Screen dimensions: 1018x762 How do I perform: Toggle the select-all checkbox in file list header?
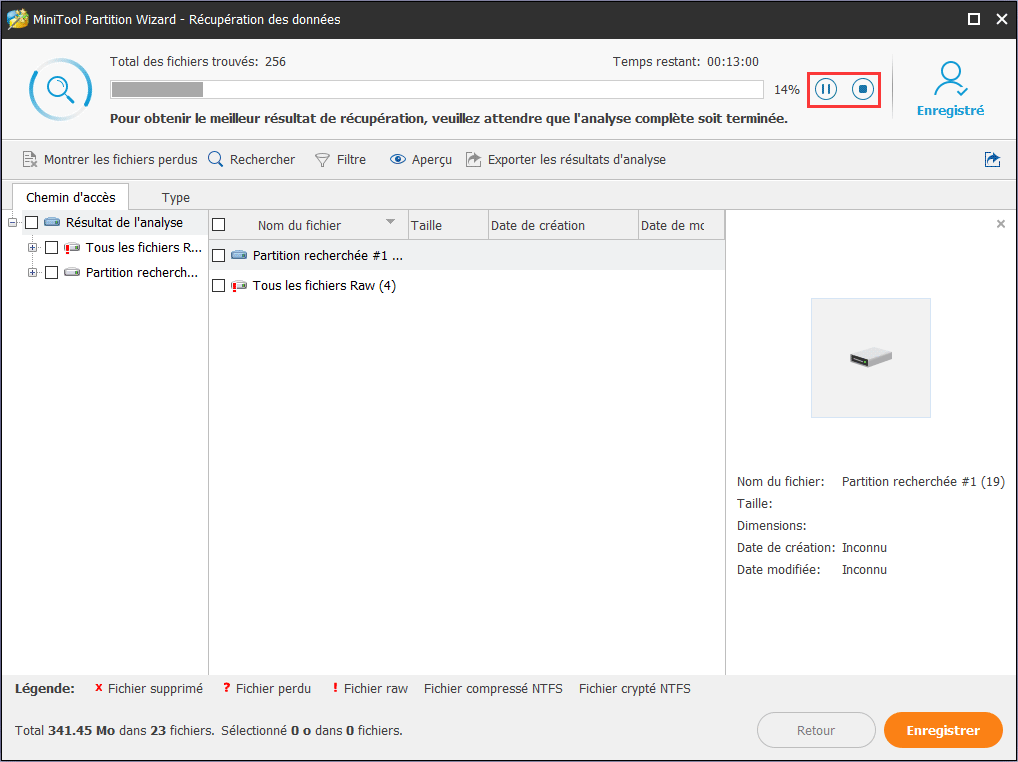(x=219, y=225)
